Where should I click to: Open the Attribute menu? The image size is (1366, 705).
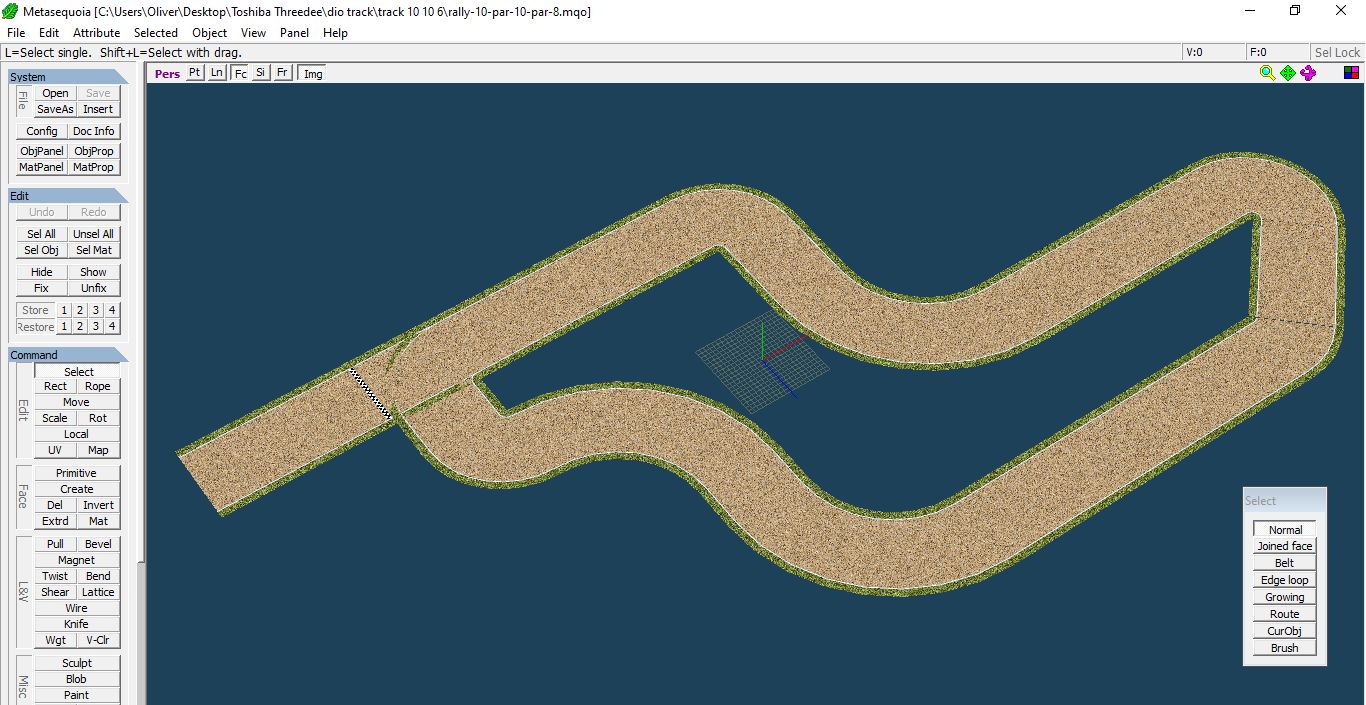point(96,33)
